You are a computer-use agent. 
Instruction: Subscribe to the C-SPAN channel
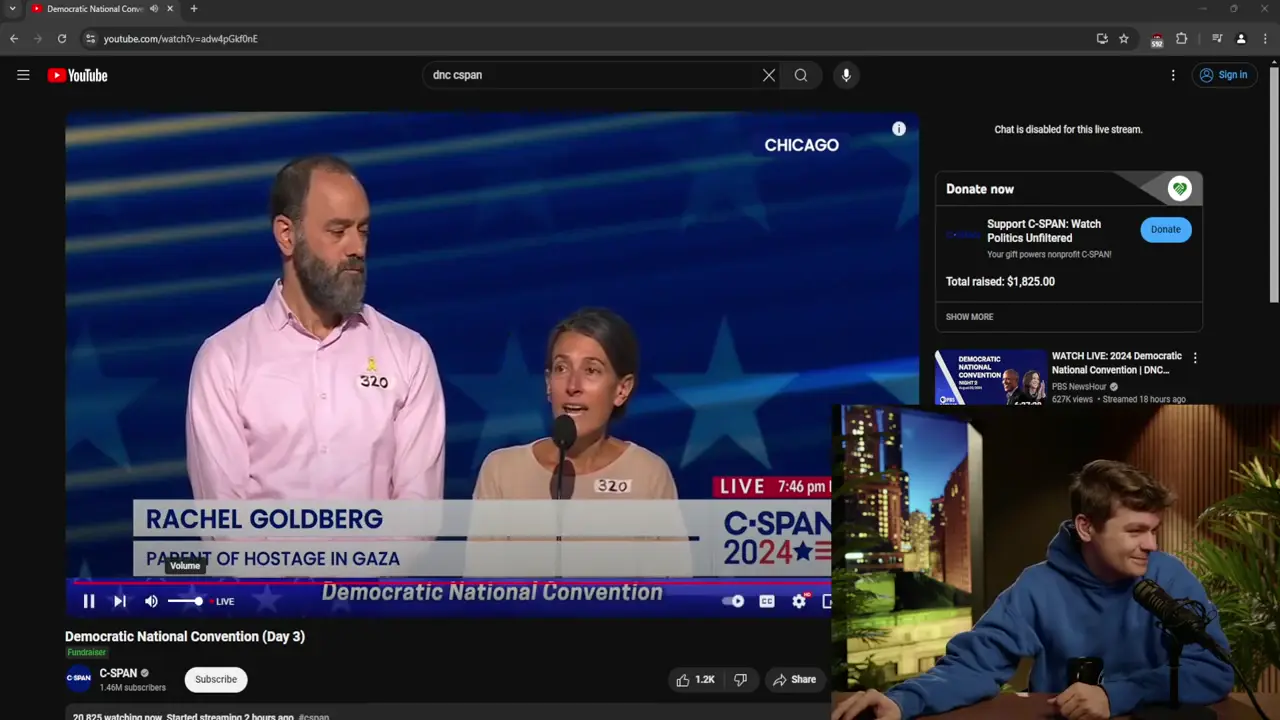(x=215, y=679)
